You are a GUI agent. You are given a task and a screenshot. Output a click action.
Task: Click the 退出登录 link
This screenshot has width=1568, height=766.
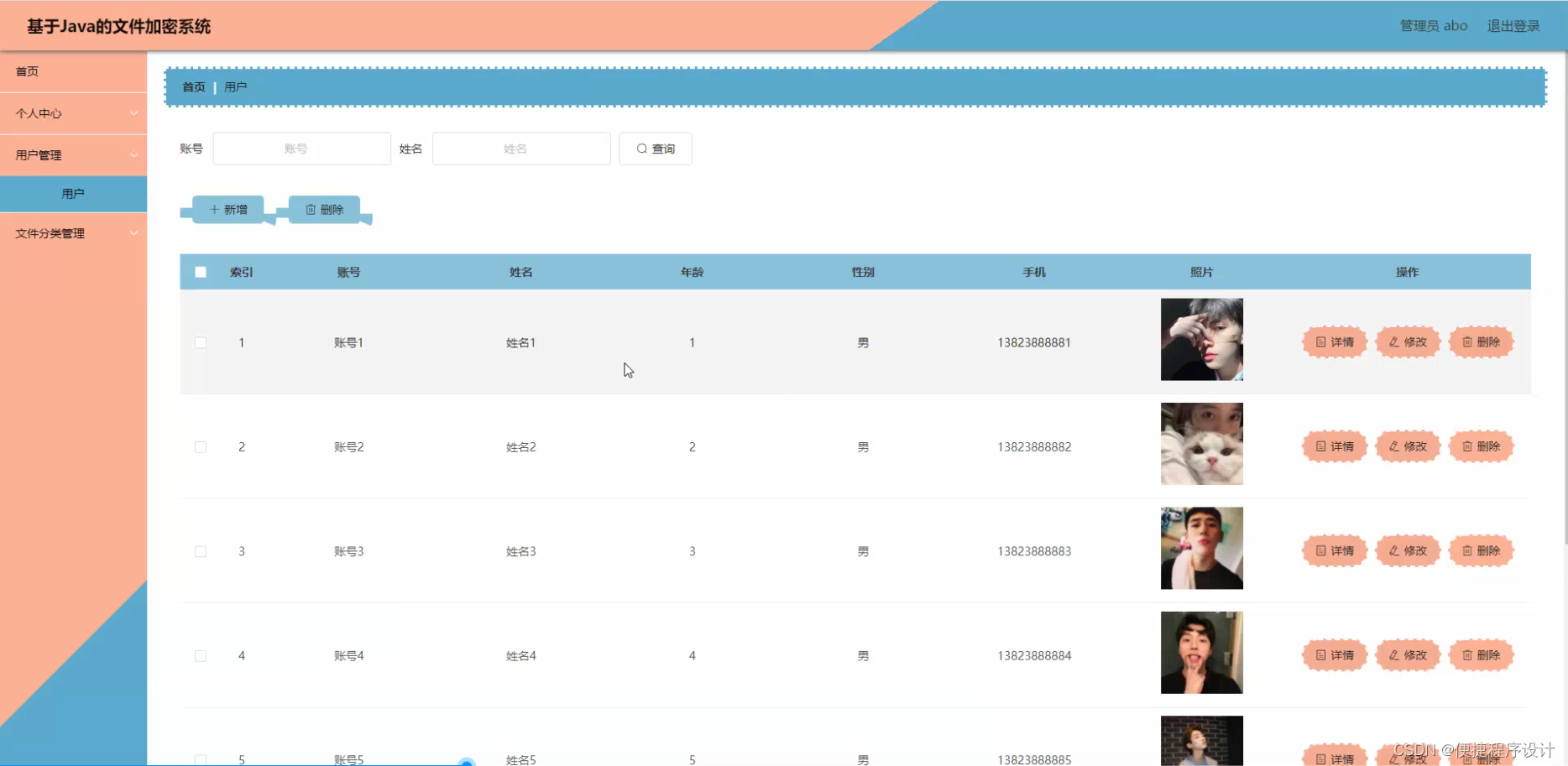(x=1513, y=25)
